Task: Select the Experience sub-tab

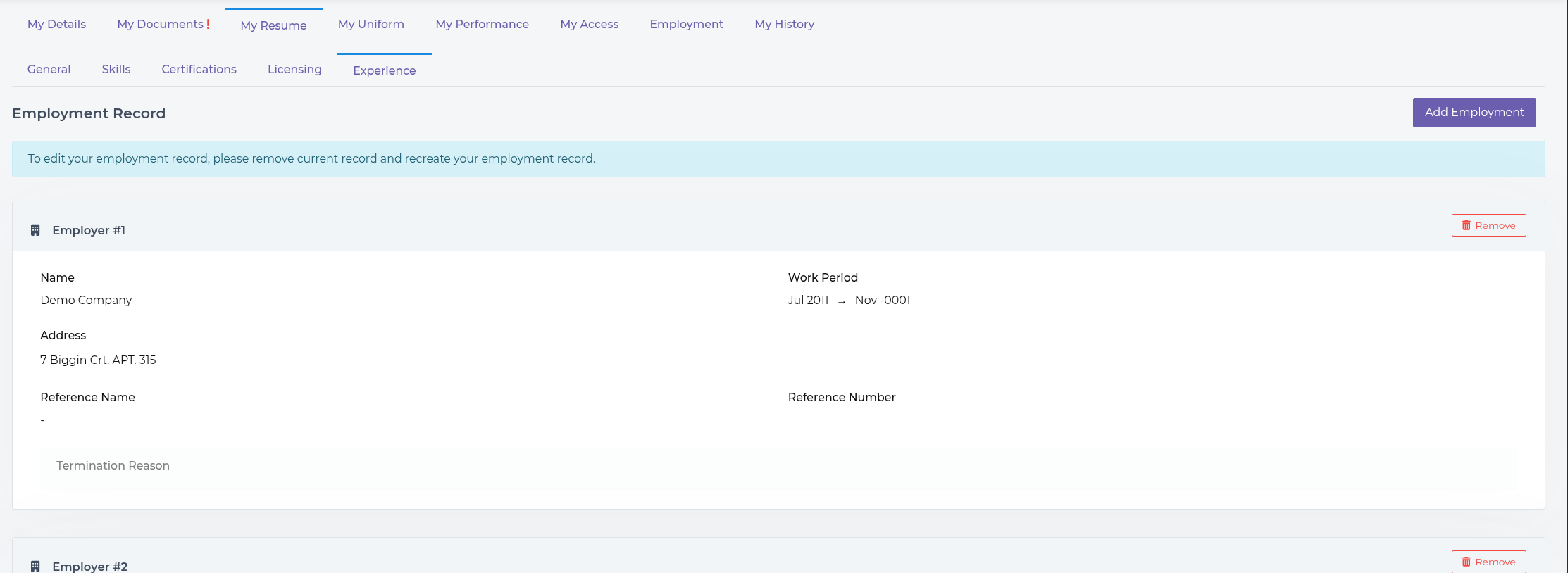Action: pos(385,70)
